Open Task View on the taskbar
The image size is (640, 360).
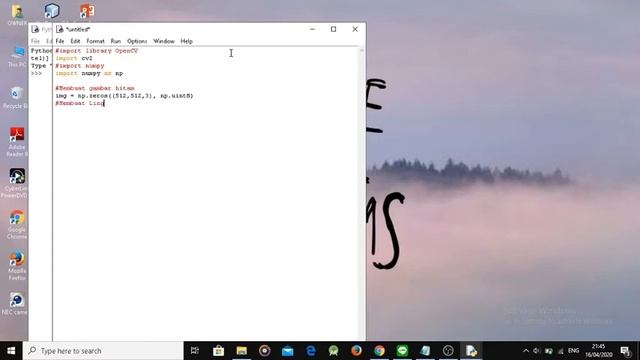coord(195,351)
